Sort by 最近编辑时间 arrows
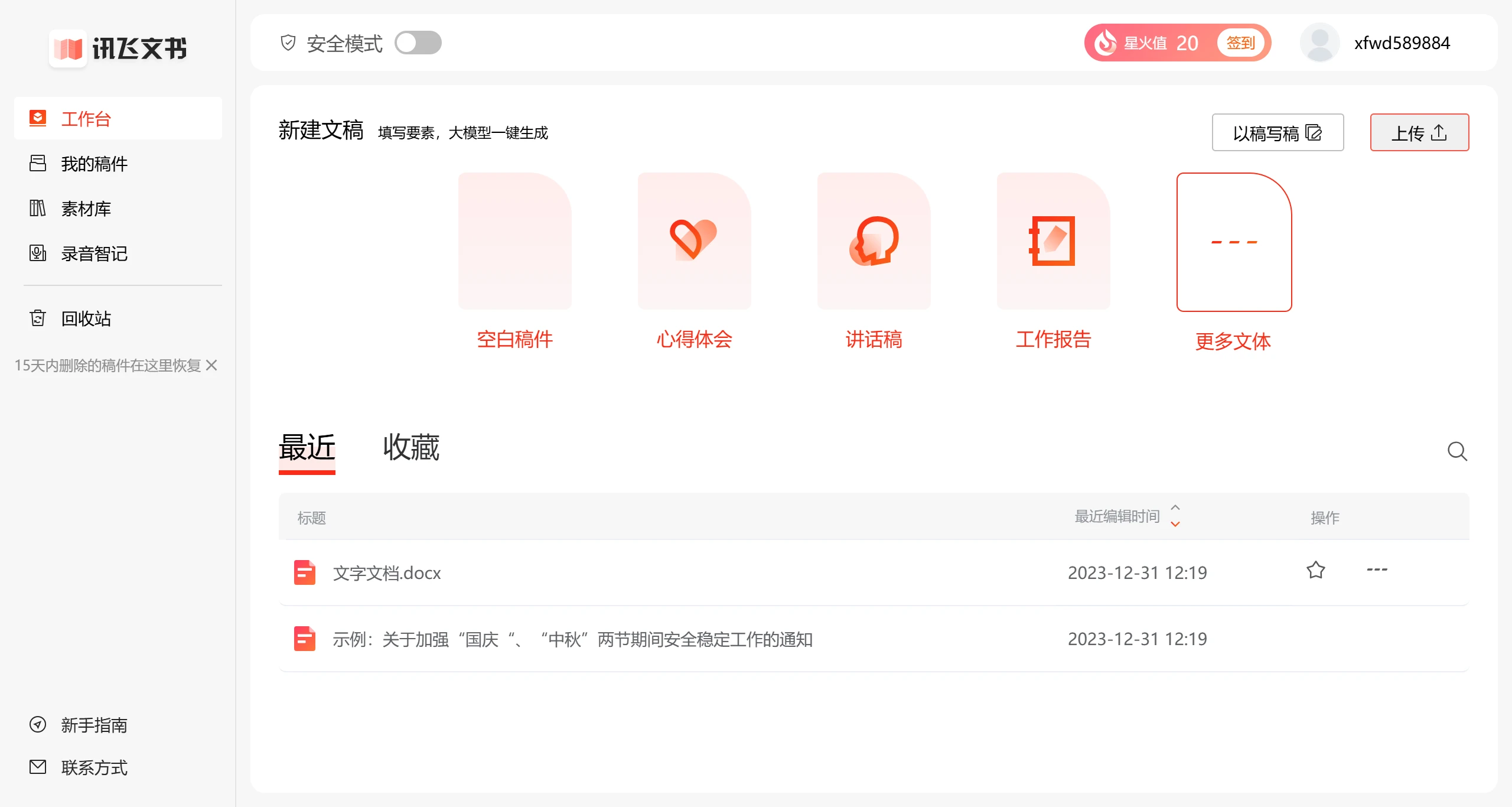The image size is (1512, 807). 1175,516
